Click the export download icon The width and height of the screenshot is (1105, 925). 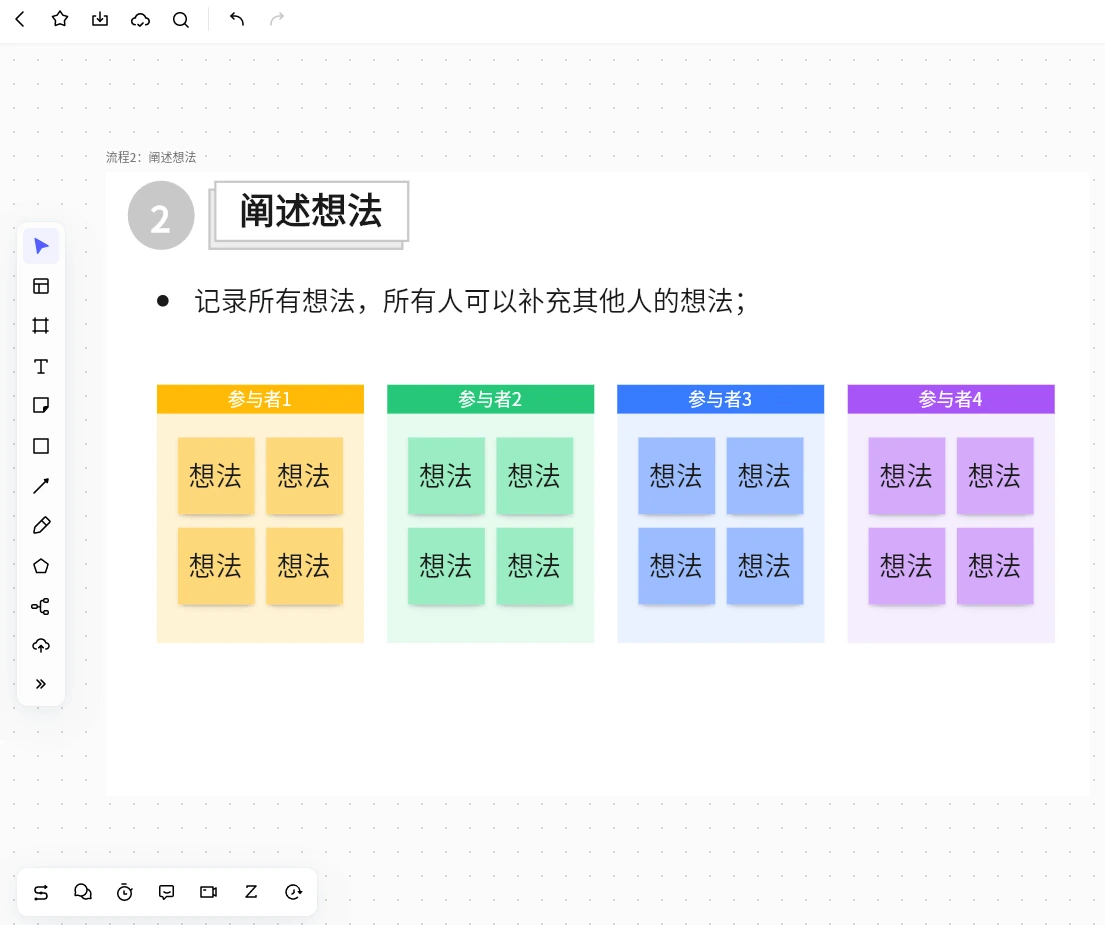(x=100, y=19)
